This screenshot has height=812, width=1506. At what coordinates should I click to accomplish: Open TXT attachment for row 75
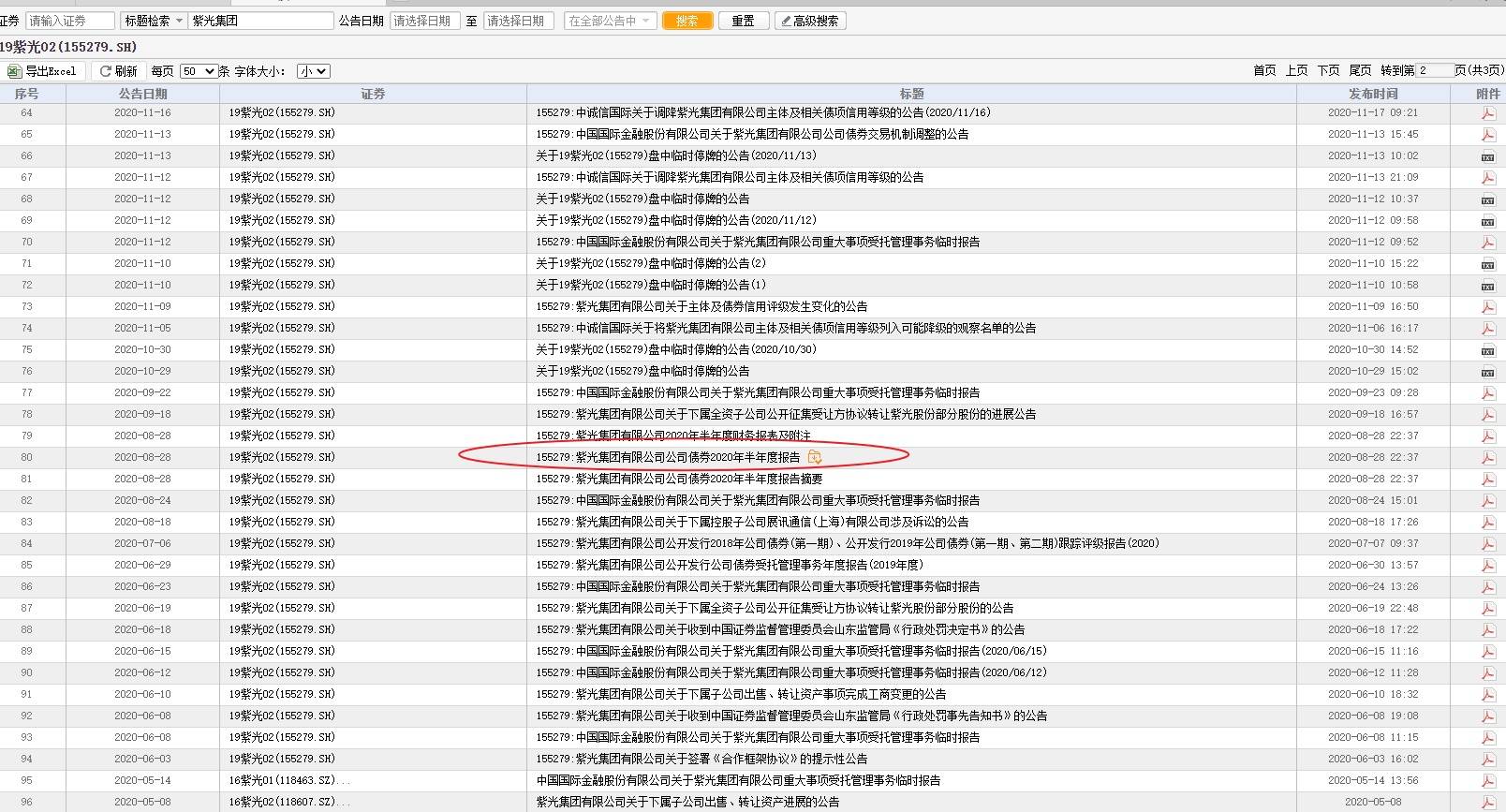(x=1487, y=350)
